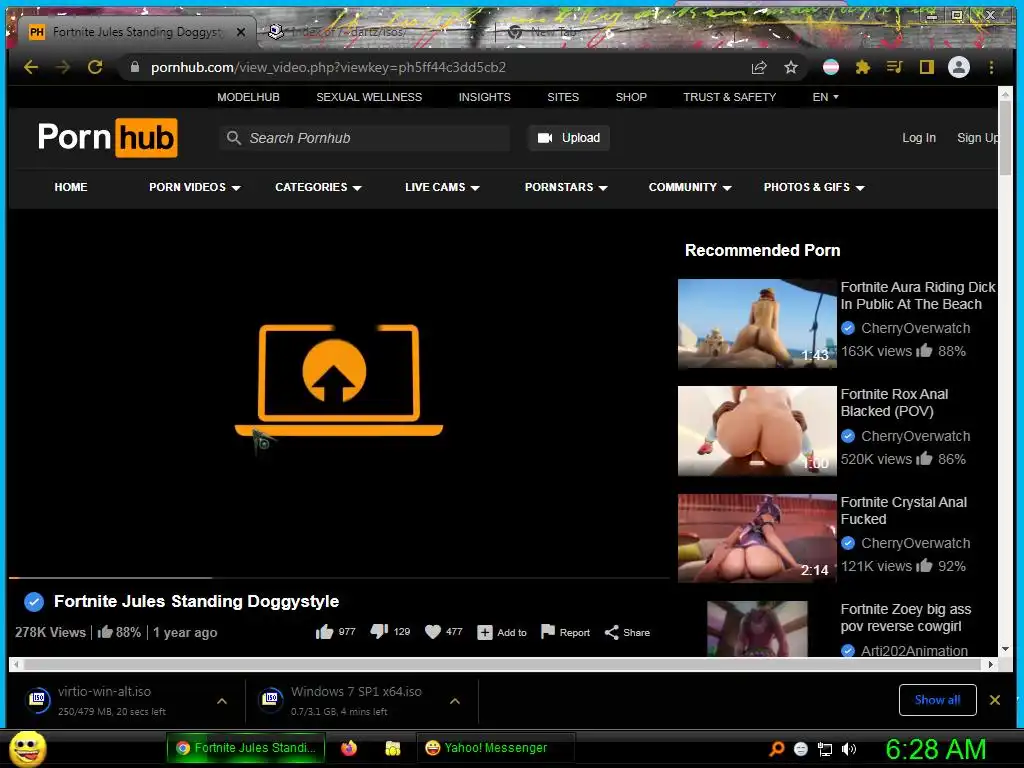Screen dimensions: 1024x768
Task: Report the video with the flag button
Action: coord(565,632)
